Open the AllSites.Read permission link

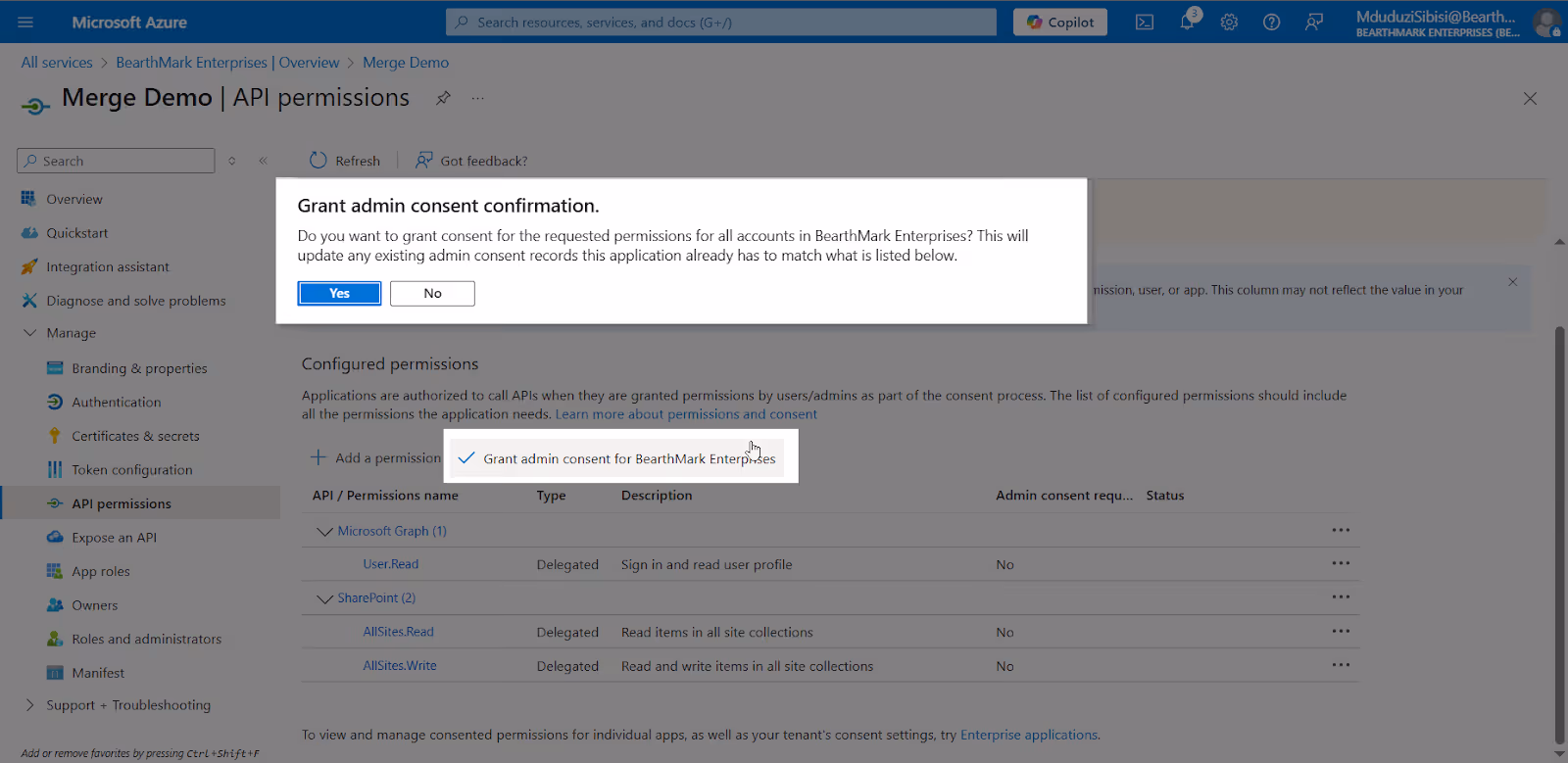point(398,632)
